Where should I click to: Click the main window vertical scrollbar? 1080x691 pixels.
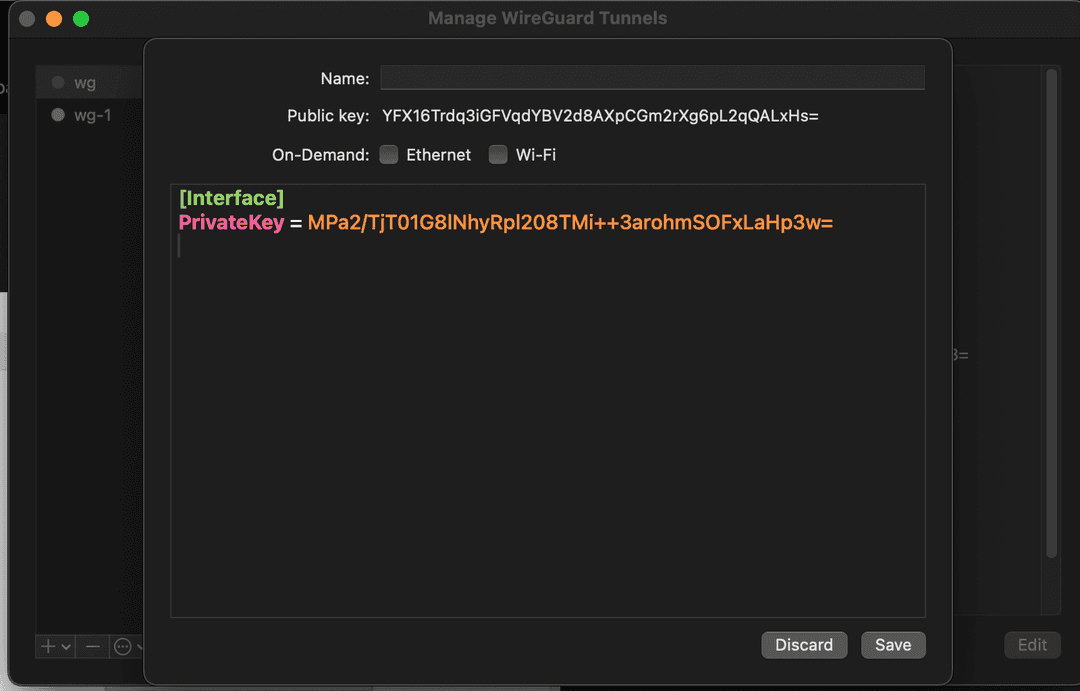tap(1051, 313)
